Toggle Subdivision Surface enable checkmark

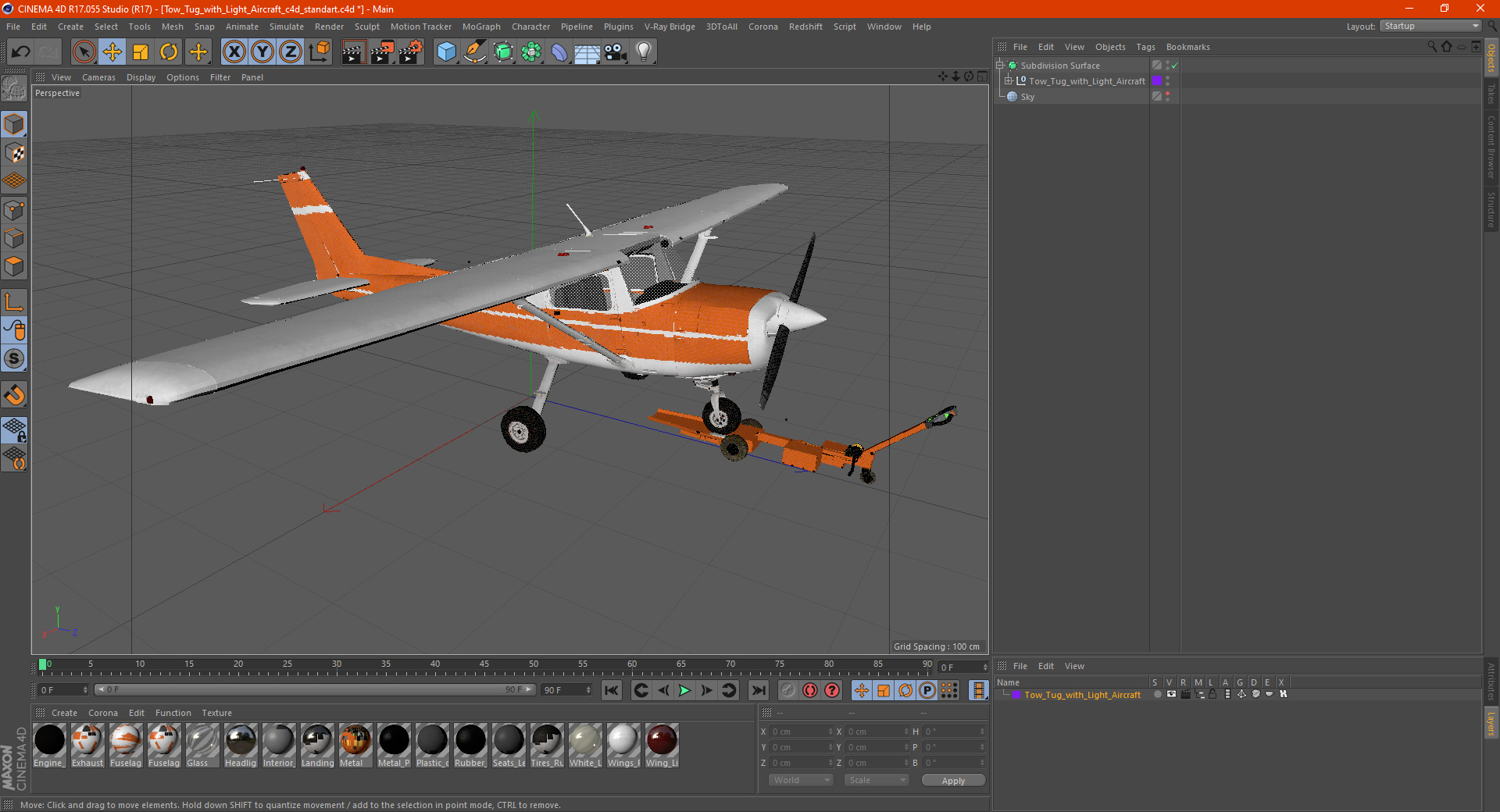1174,66
